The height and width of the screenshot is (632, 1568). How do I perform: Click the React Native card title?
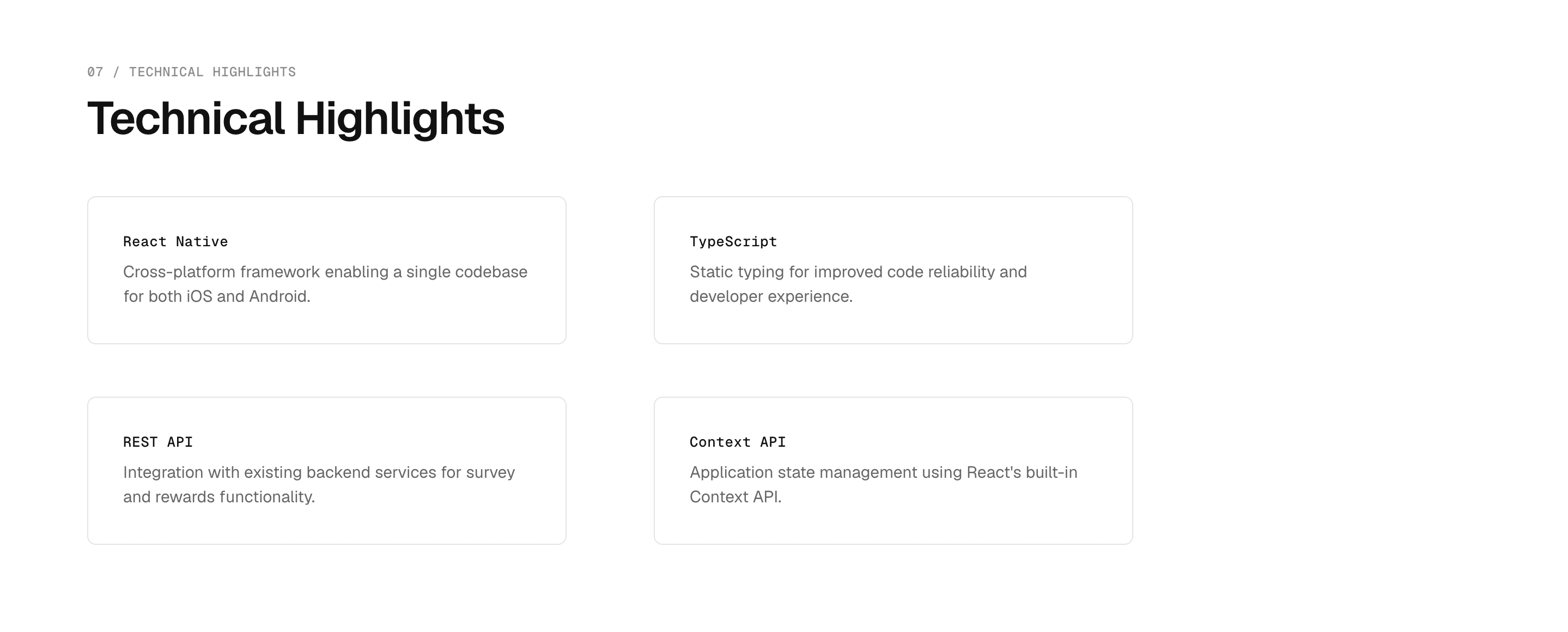(x=175, y=242)
